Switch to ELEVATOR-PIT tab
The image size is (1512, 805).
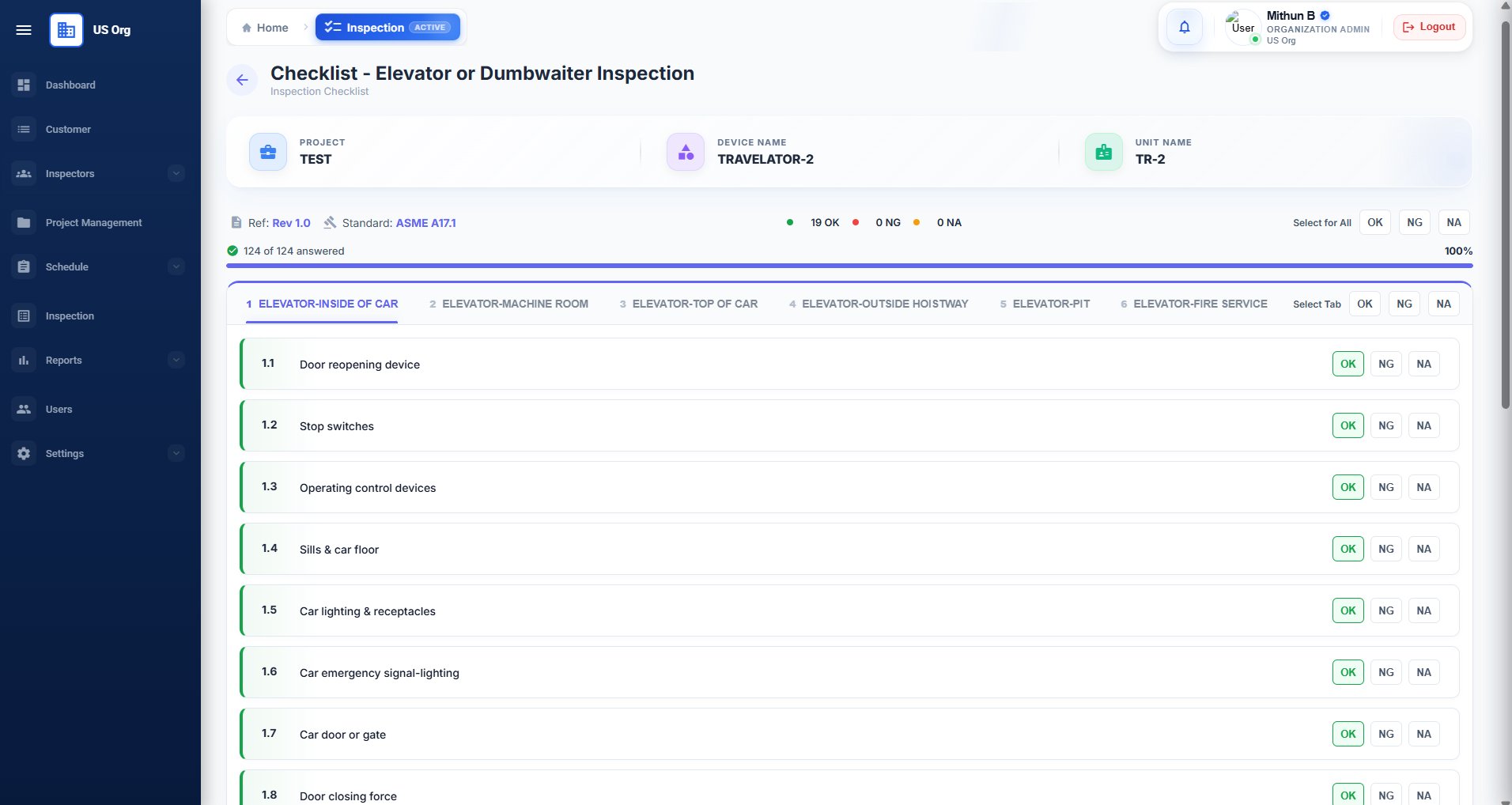click(1045, 304)
